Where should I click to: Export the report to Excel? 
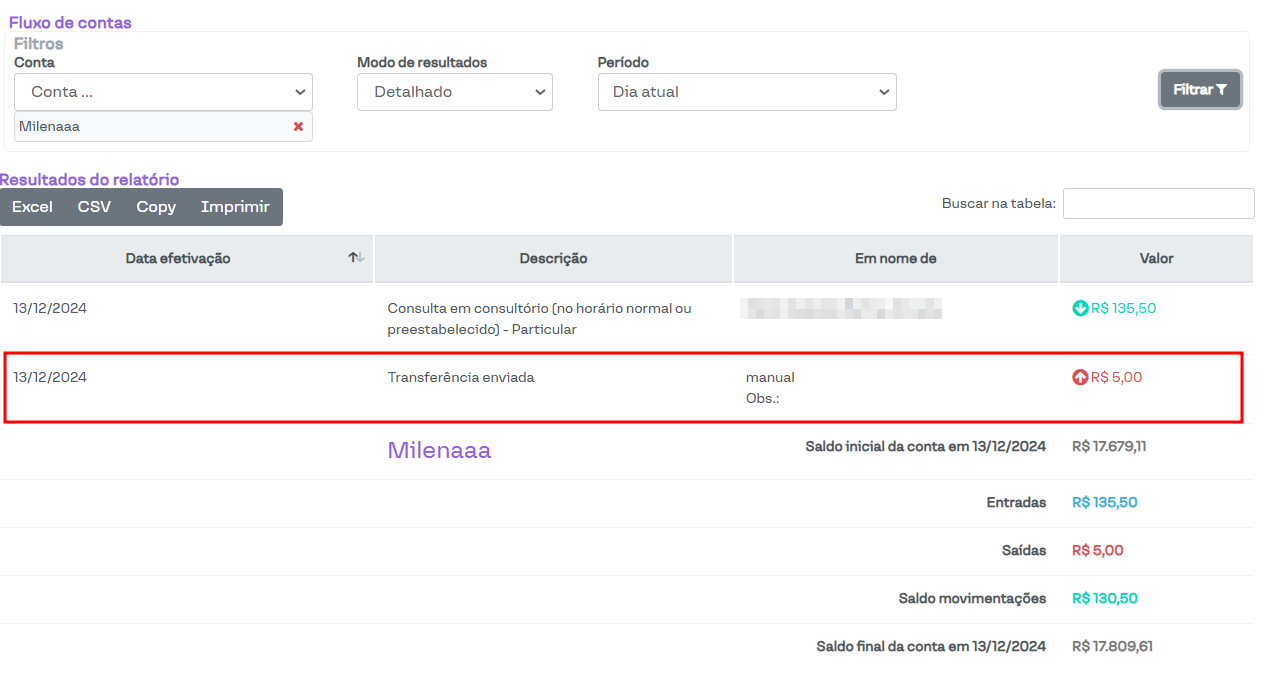[32, 207]
